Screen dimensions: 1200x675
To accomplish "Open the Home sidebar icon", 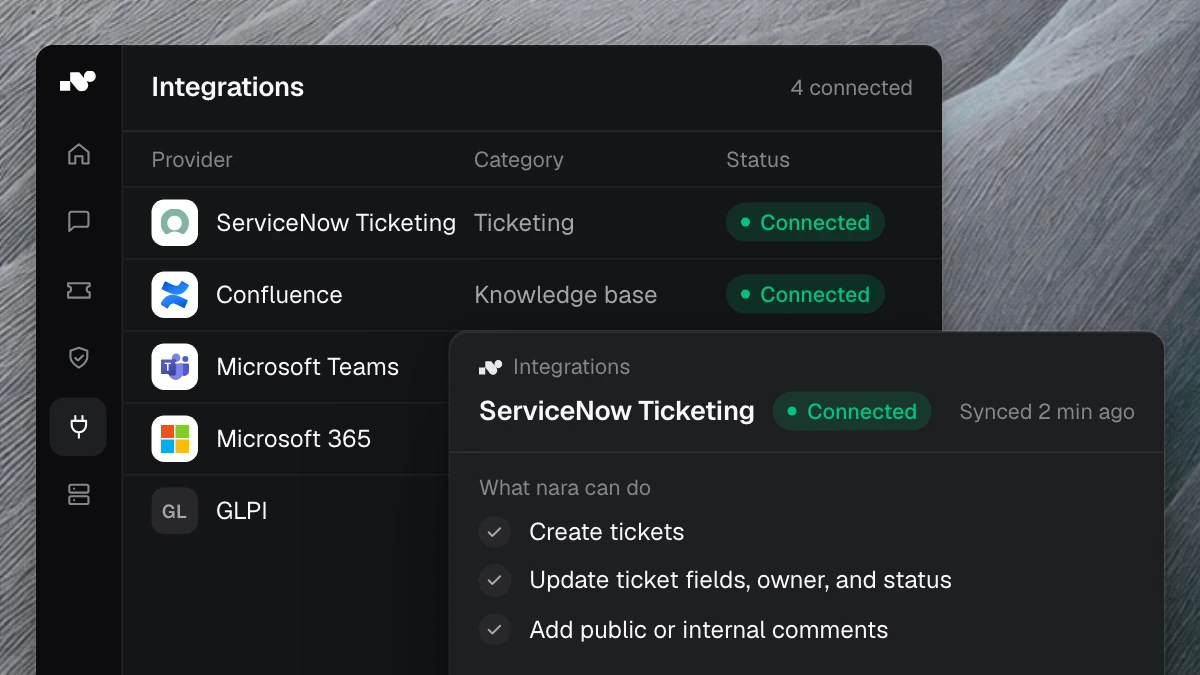I will click(79, 154).
